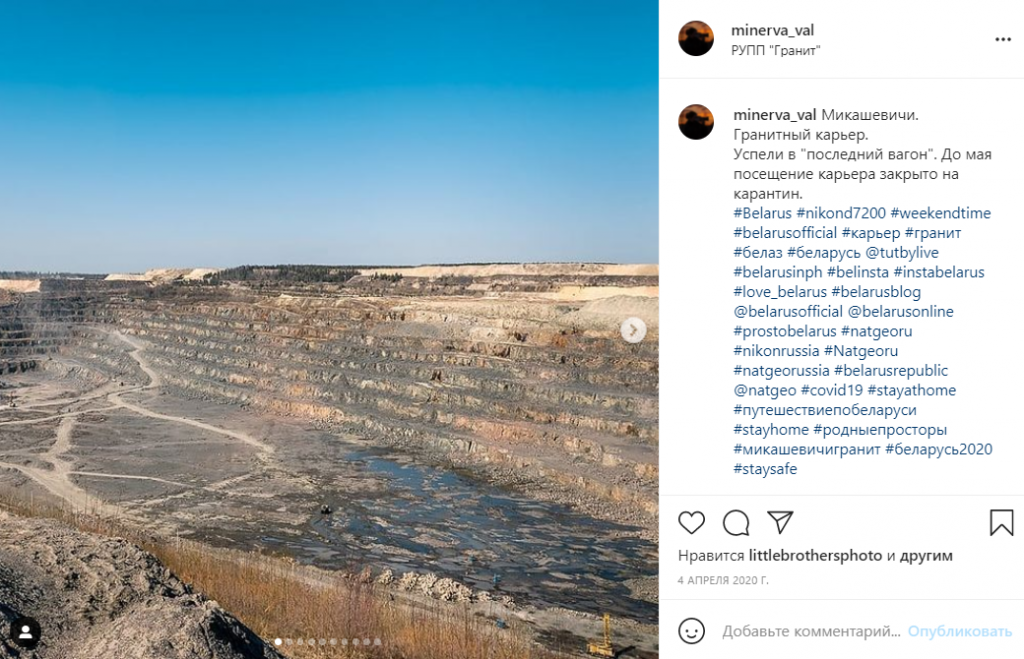
Task: View likes from littlebrothersphoto
Action: 815,555
